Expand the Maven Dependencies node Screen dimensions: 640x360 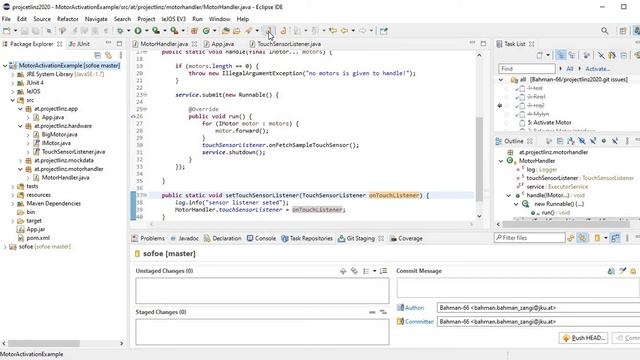13,203
